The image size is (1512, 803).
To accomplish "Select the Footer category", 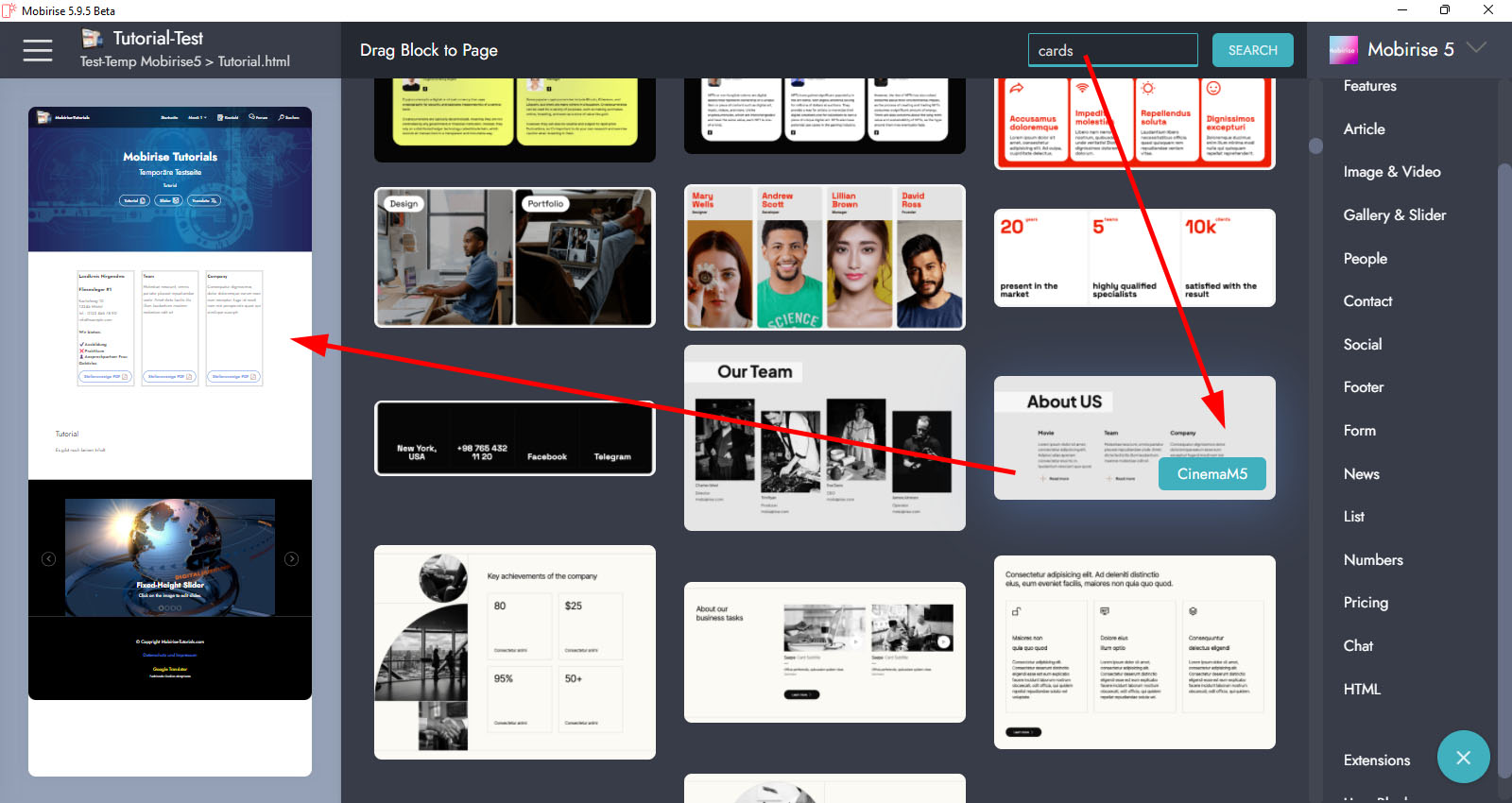I will click(1364, 387).
